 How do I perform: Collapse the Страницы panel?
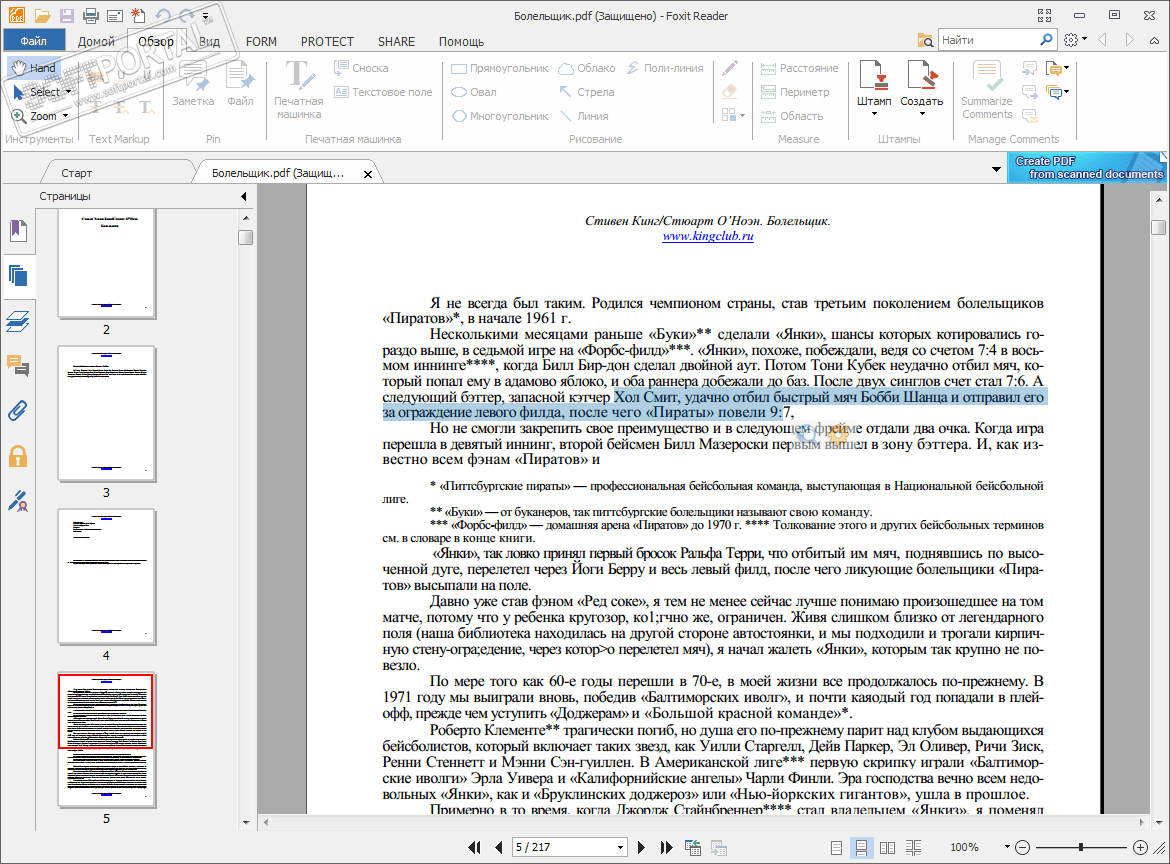click(x=243, y=196)
